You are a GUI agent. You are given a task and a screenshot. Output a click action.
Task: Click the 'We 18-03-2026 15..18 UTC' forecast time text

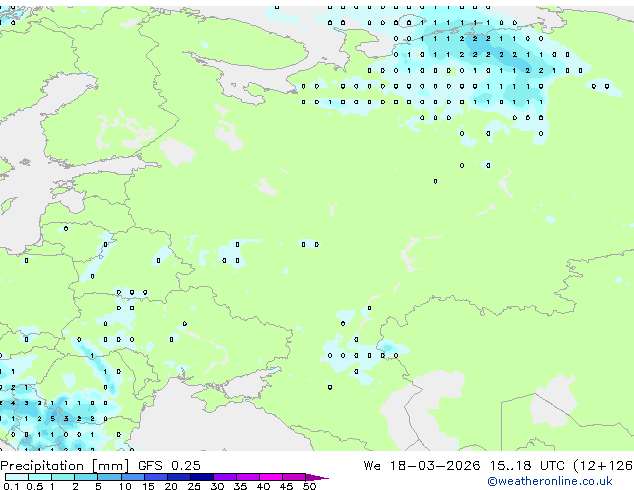click(x=464, y=466)
